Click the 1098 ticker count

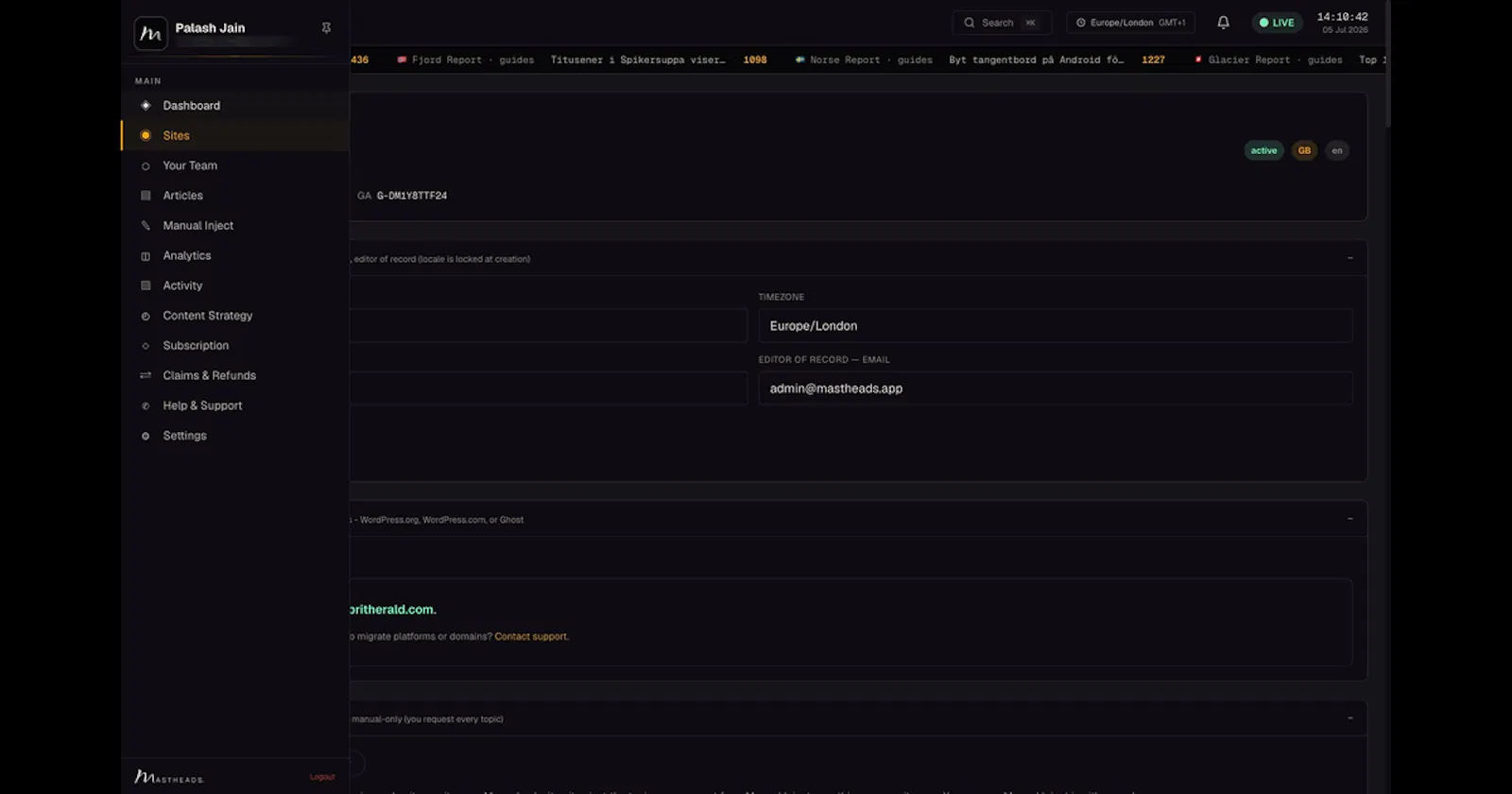click(x=755, y=60)
